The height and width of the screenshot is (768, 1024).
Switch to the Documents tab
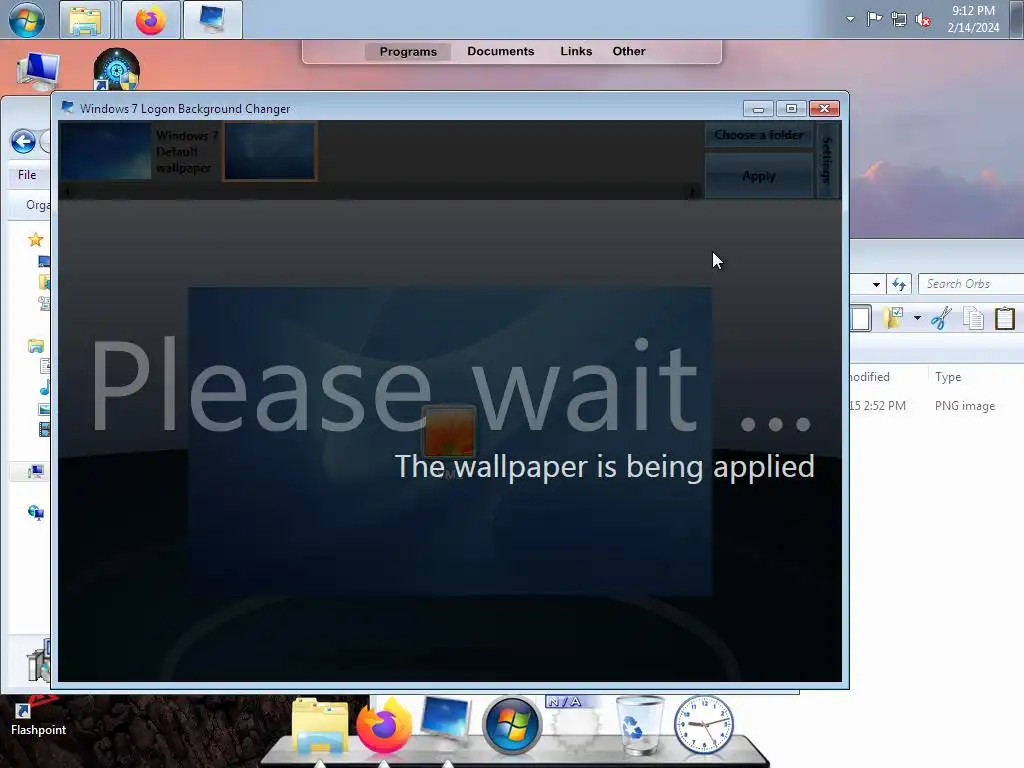pos(500,51)
